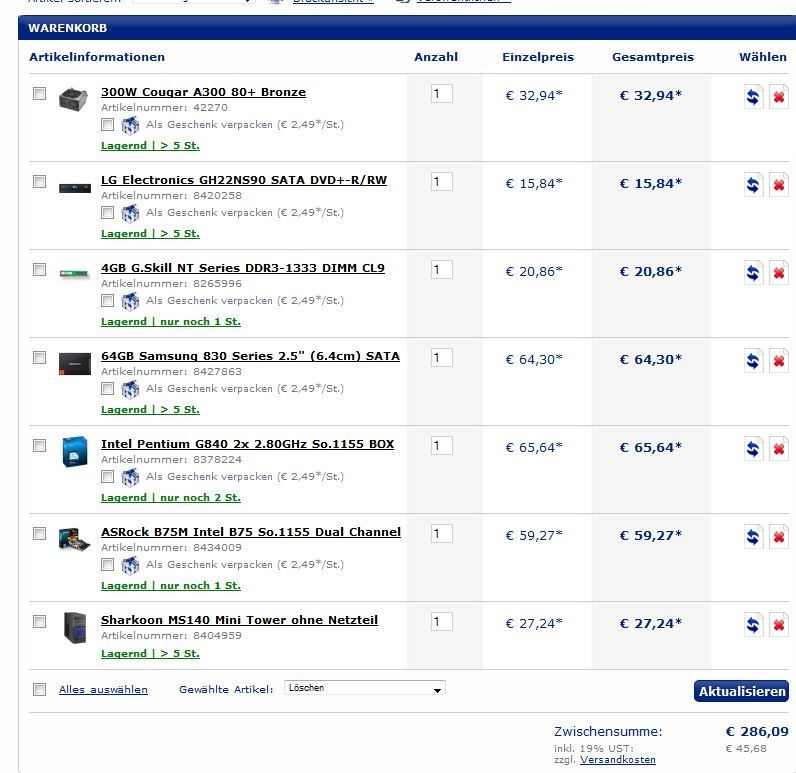Delete the 300W Cougar A300 item
Image resolution: width=796 pixels, height=773 pixels.
[778, 97]
